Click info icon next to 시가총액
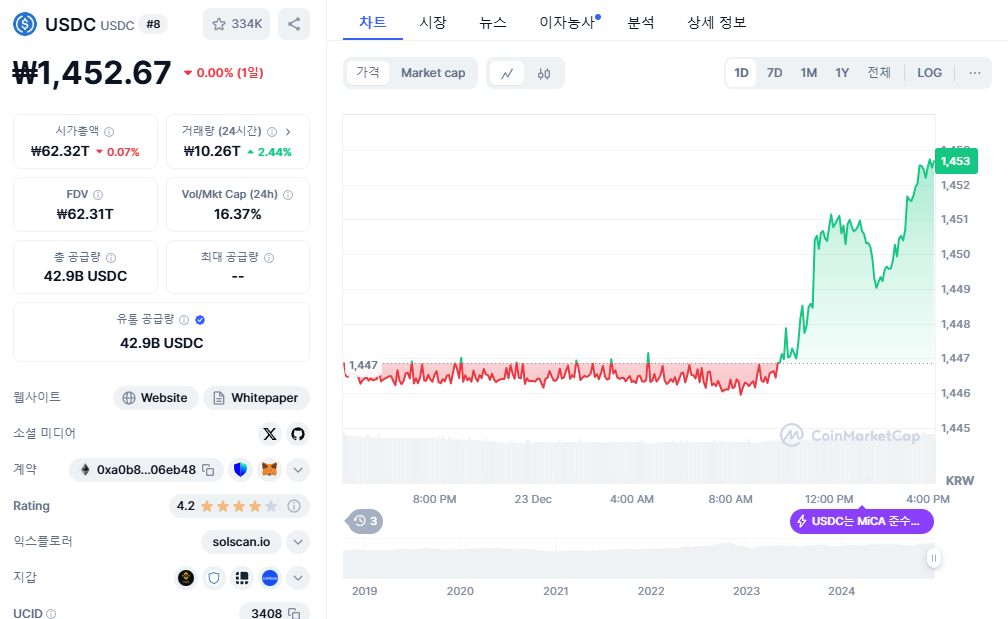 (109, 132)
